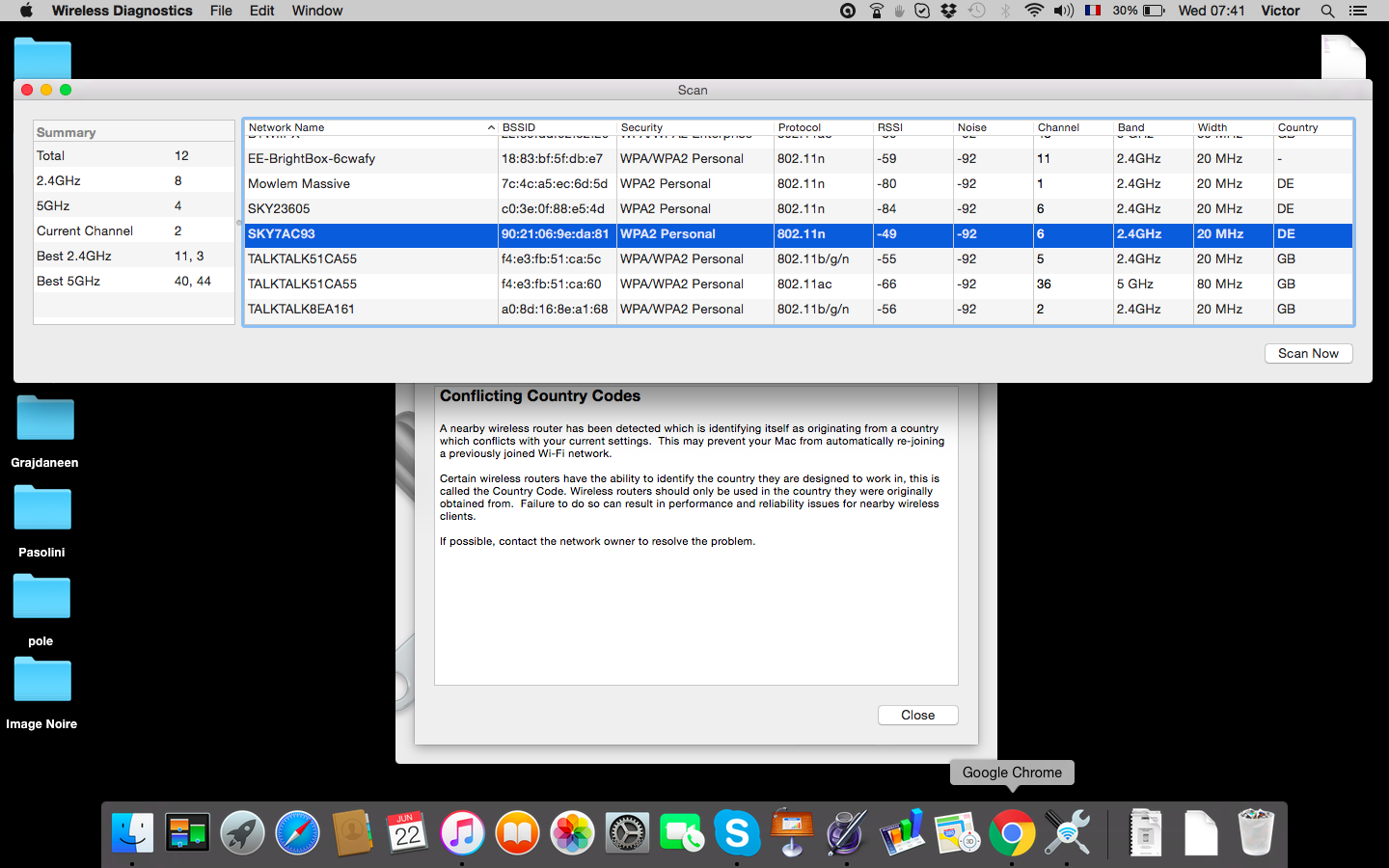This screenshot has width=1389, height=868.
Task: Sort by the Channel column header
Action: (x=1073, y=127)
